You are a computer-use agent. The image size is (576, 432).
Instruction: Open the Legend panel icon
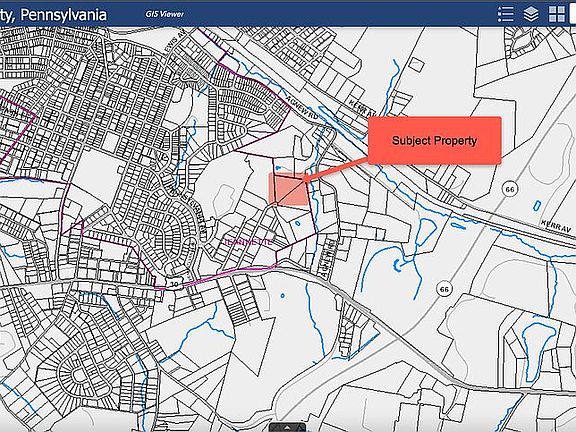pyautogui.click(x=505, y=14)
